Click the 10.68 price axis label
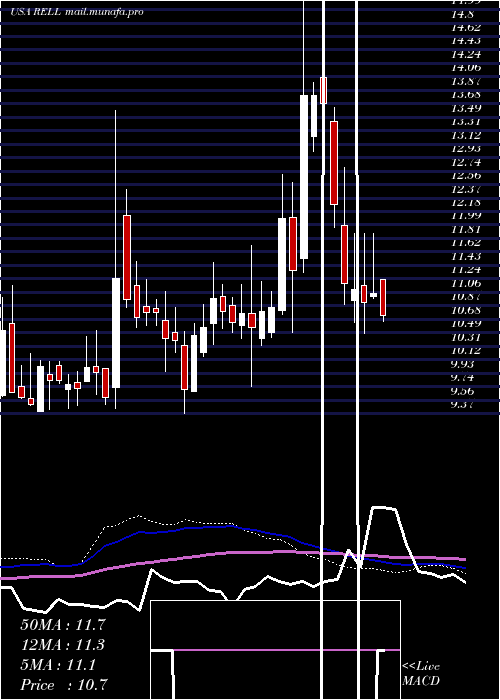The width and height of the screenshot is (500, 700). coord(466,310)
